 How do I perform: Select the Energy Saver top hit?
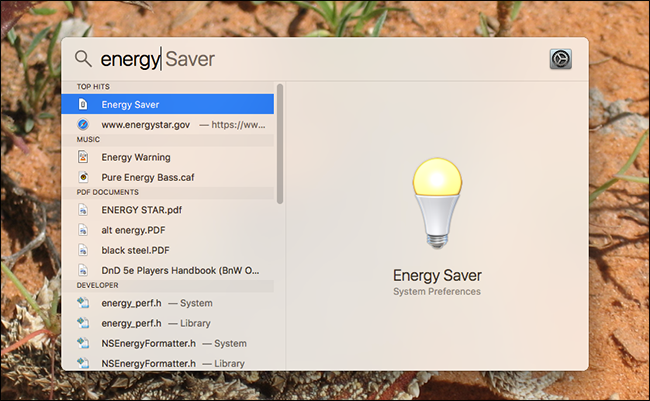tap(167, 104)
